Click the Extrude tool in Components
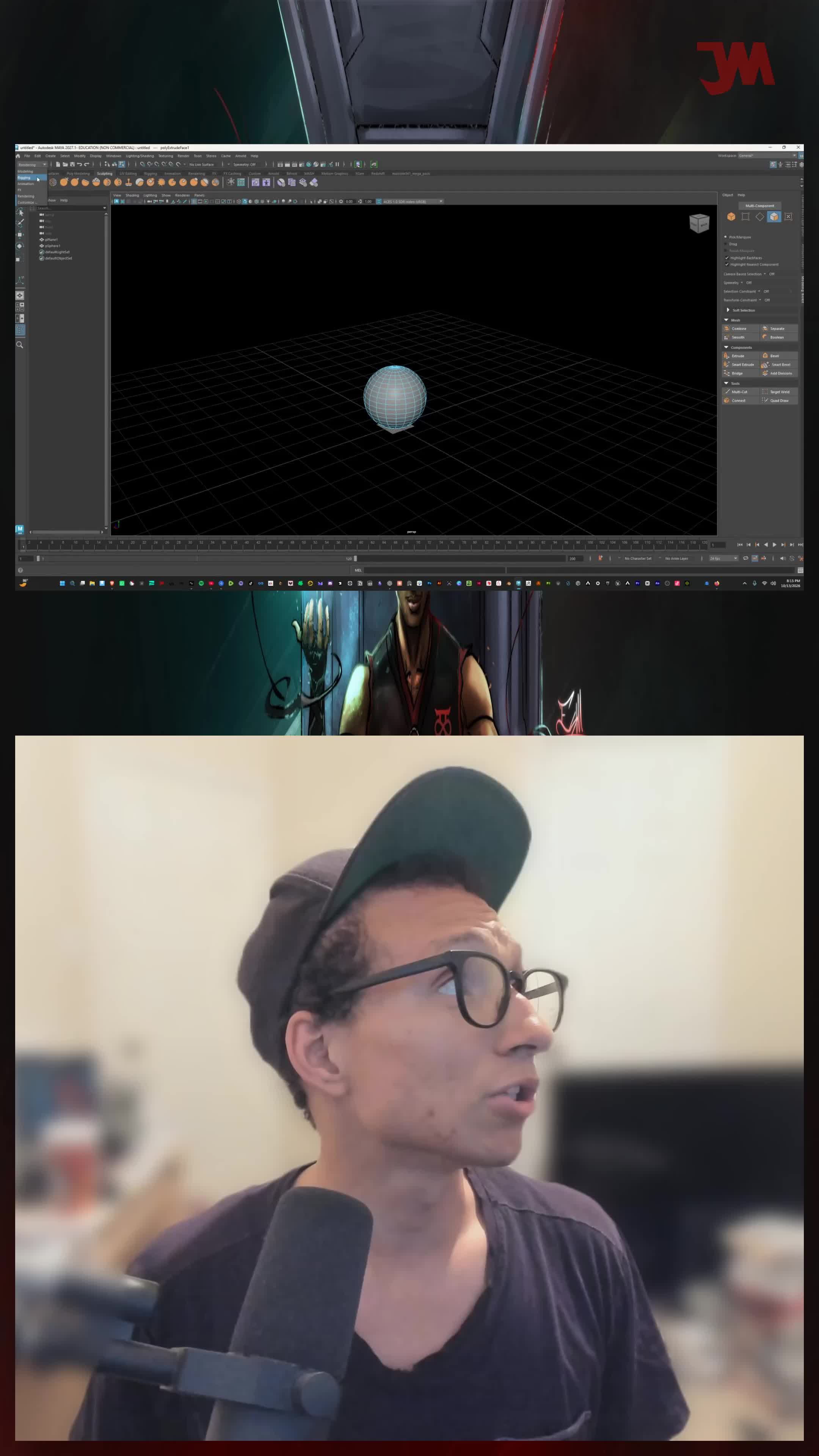The width and height of the screenshot is (819, 1456). coord(741,356)
